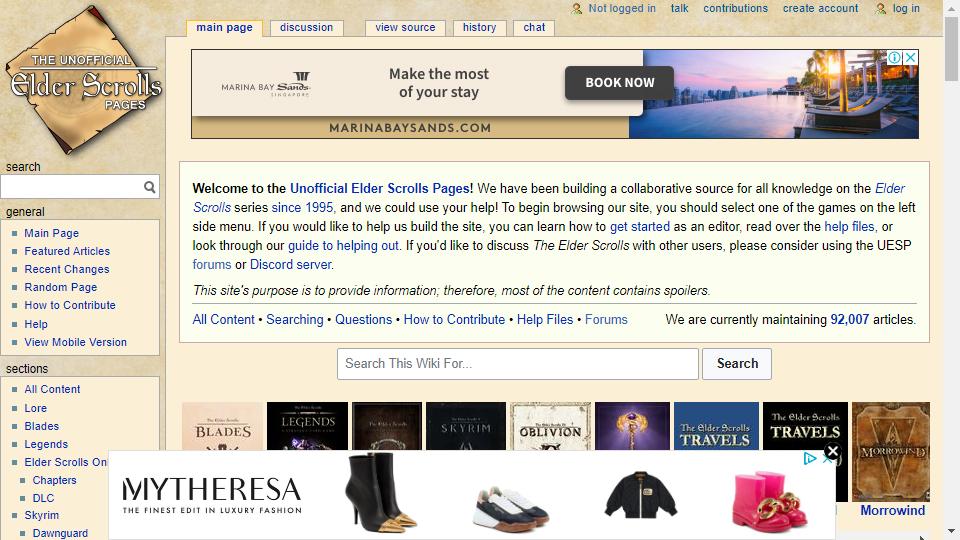Switch to the discussion tab

(306, 28)
